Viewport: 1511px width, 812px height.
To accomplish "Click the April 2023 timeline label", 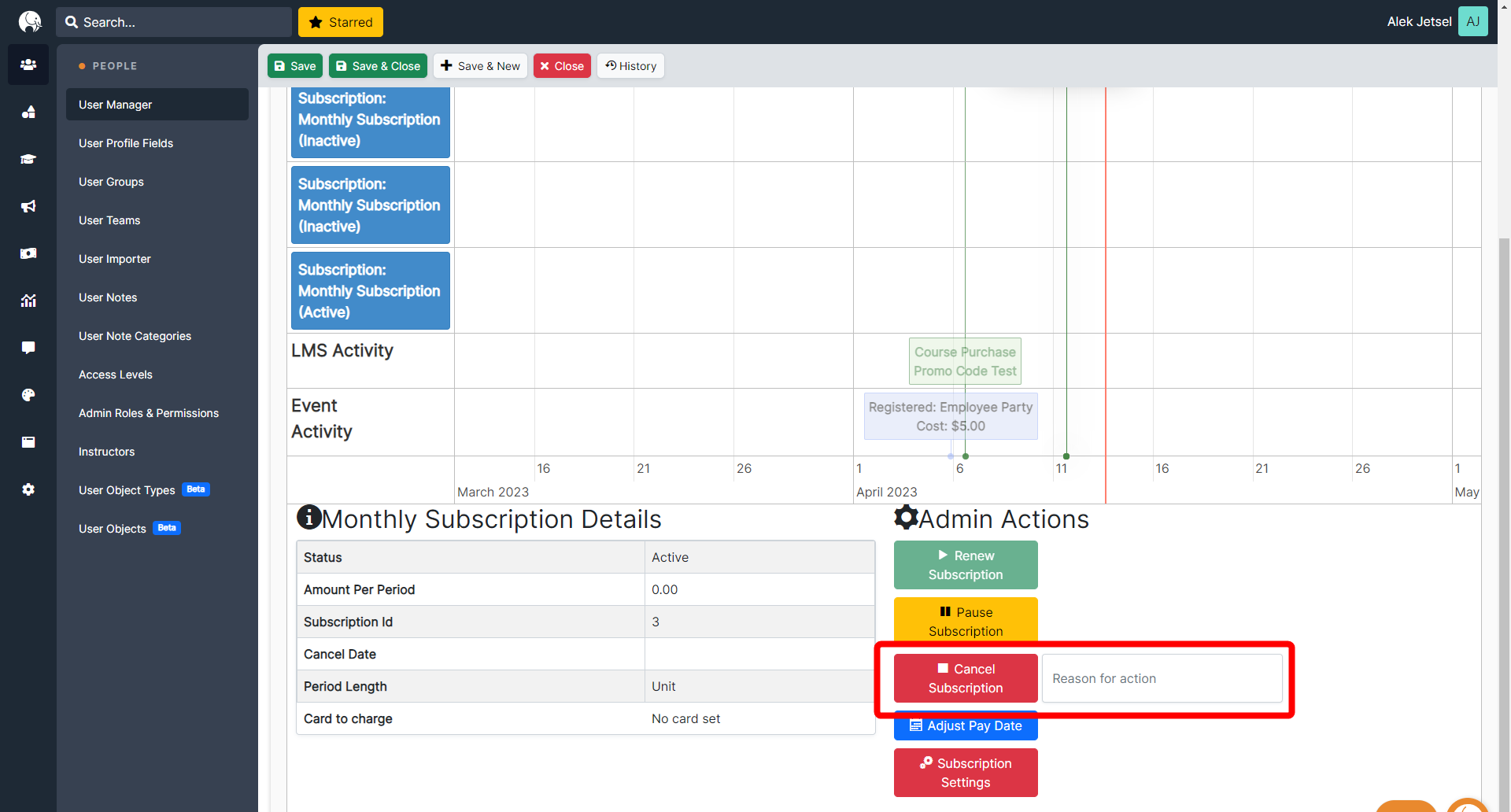I will tap(886, 492).
